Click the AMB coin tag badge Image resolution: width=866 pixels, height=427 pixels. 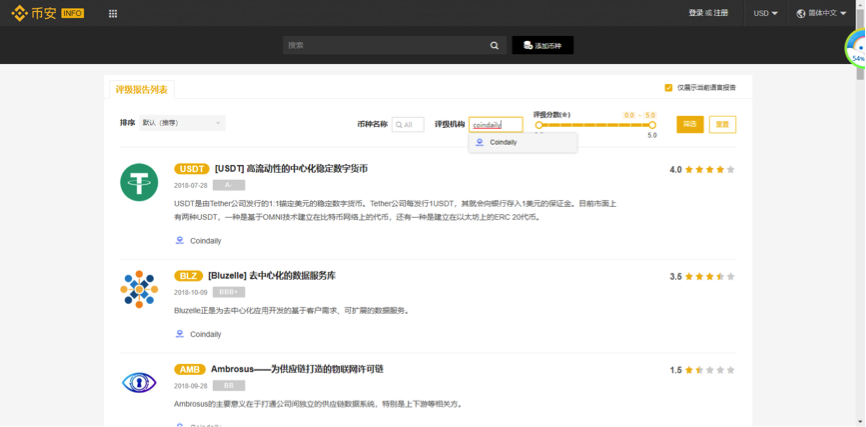pyautogui.click(x=190, y=370)
